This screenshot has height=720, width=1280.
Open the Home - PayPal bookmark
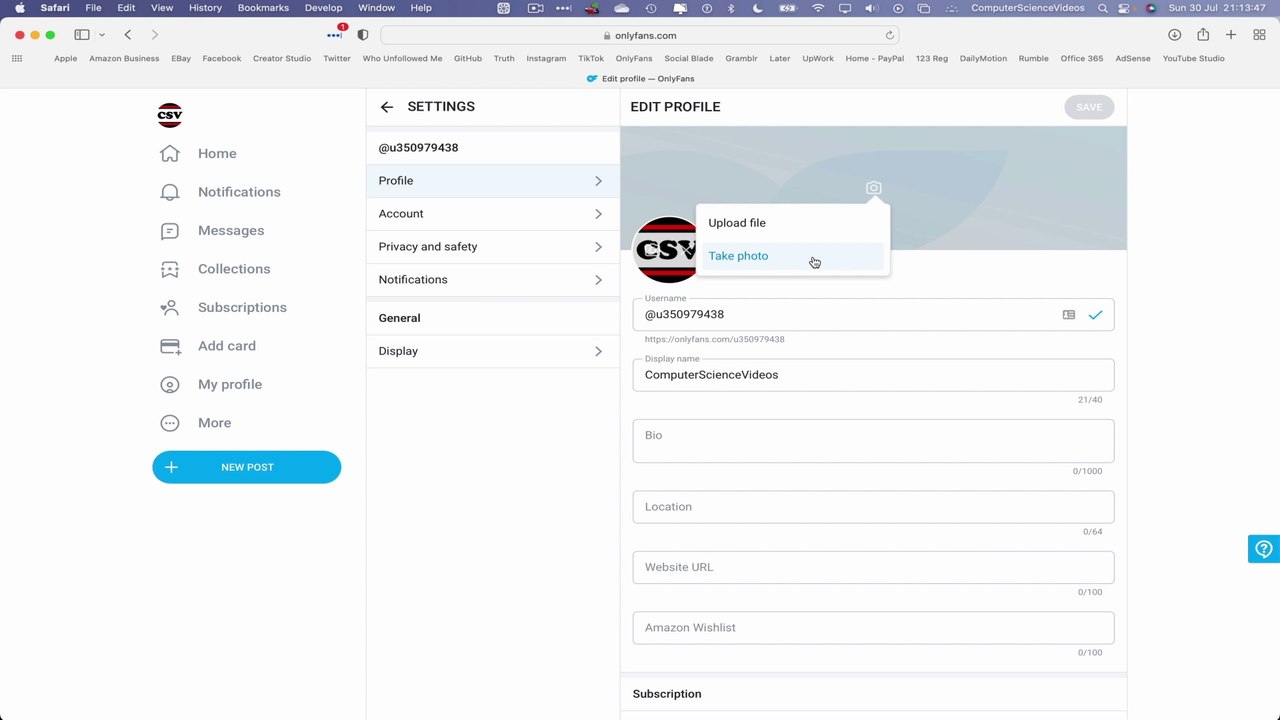(875, 58)
